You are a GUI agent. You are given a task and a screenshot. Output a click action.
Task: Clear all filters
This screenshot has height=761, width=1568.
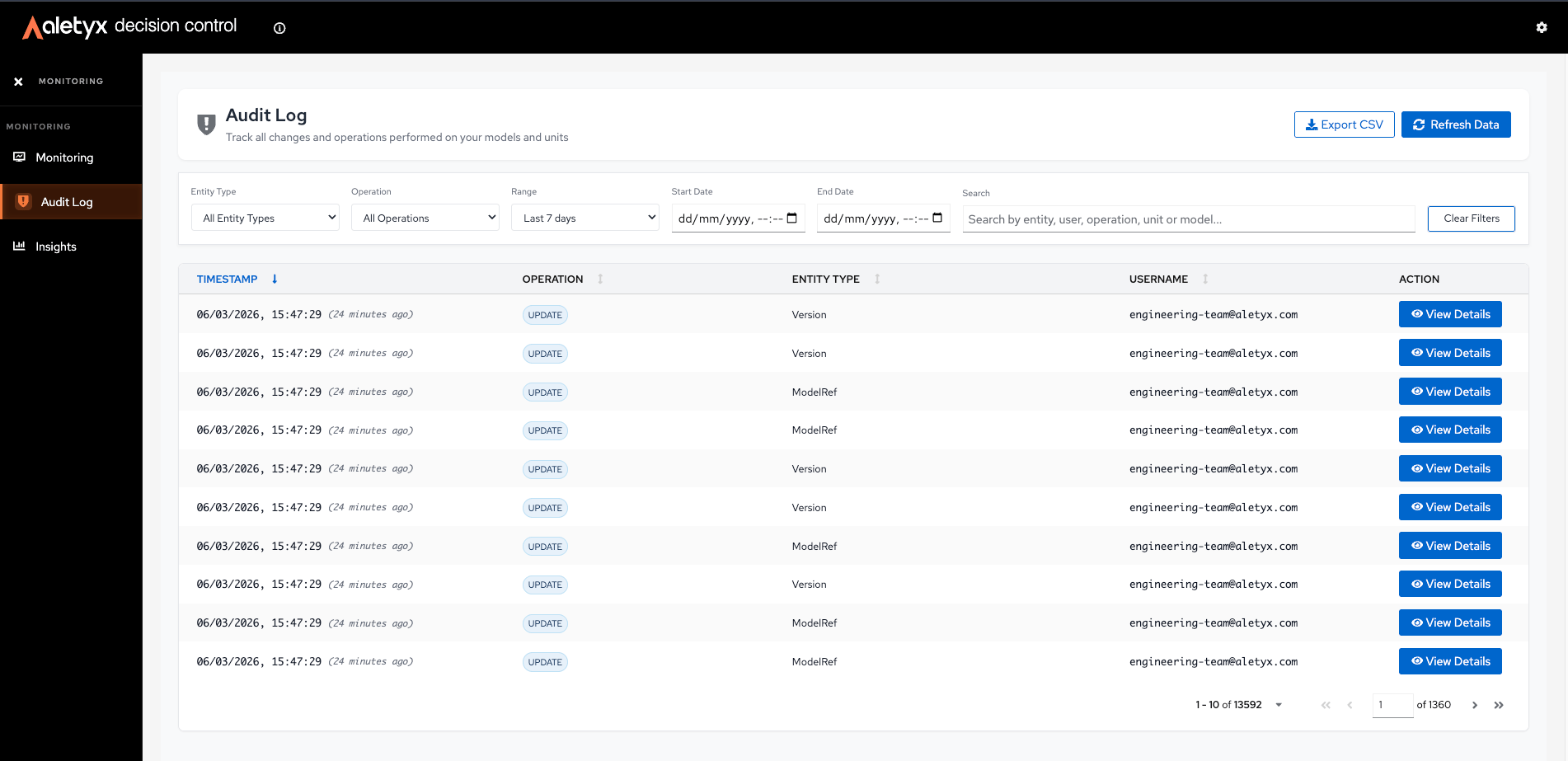tap(1471, 218)
